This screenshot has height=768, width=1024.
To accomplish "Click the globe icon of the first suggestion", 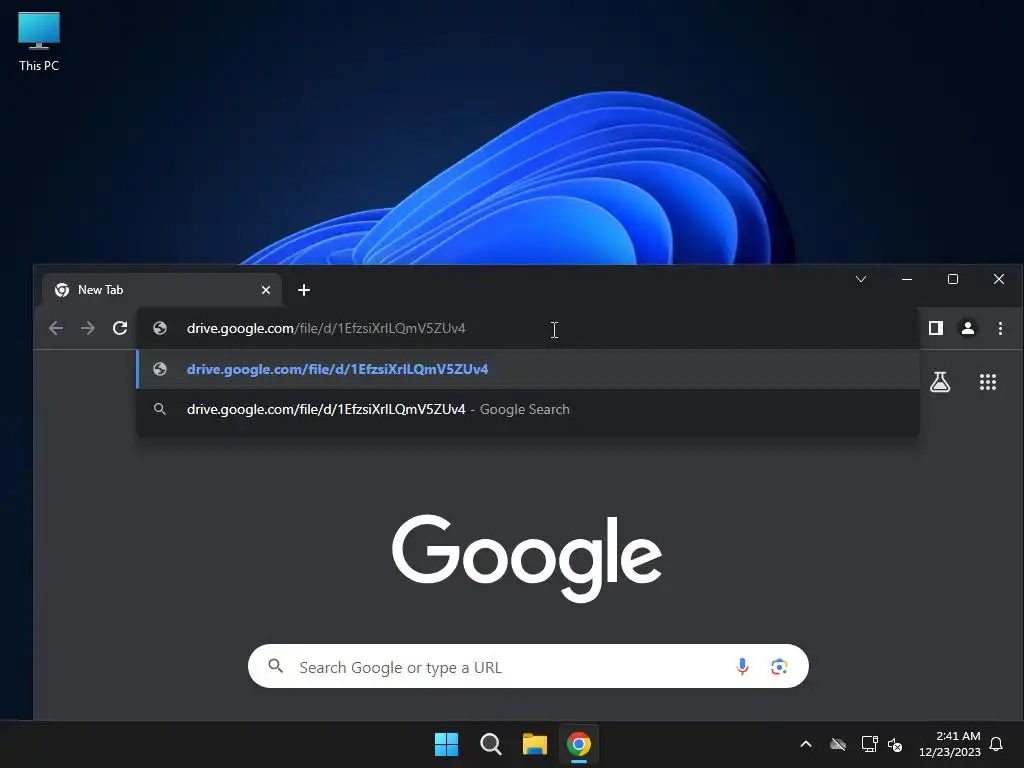I will [x=160, y=369].
